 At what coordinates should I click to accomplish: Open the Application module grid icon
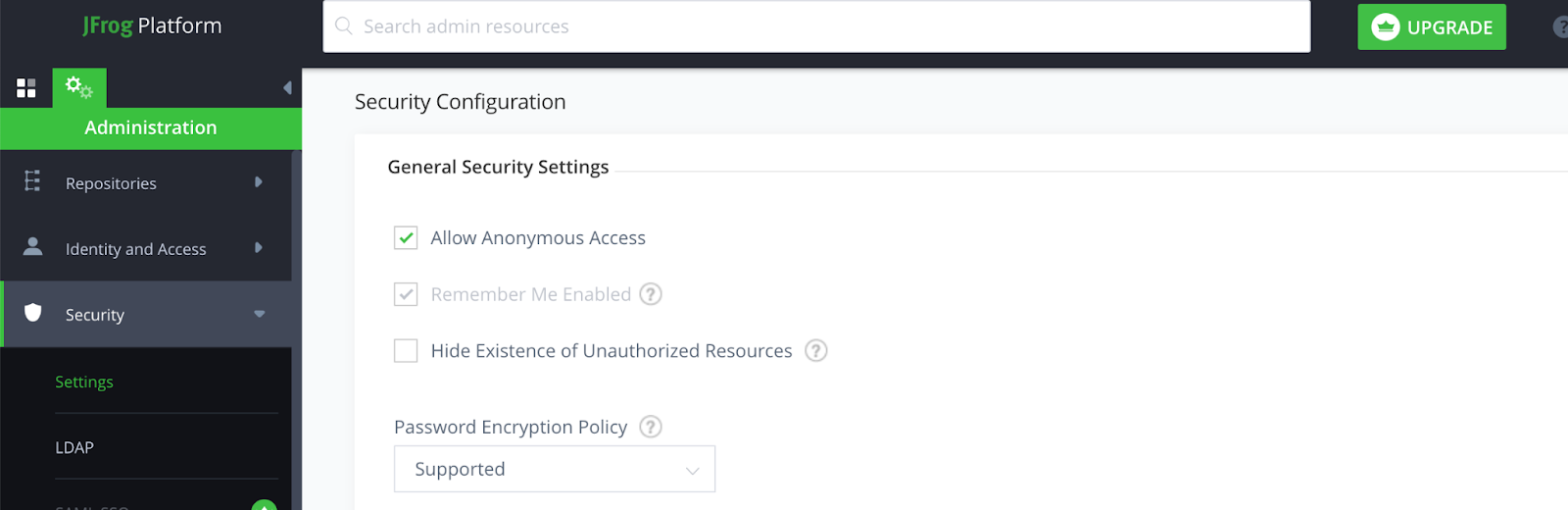pyautogui.click(x=26, y=88)
